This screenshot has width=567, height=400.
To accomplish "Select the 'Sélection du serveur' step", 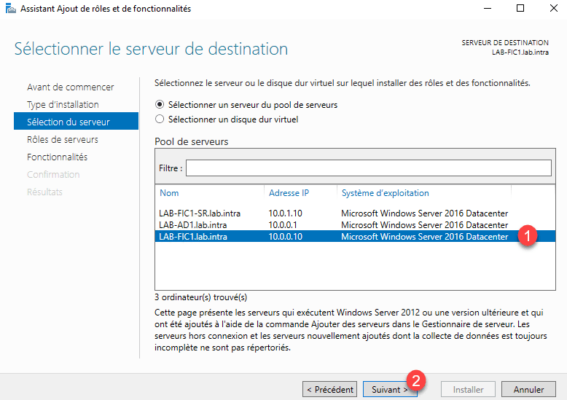I will [x=76, y=122].
